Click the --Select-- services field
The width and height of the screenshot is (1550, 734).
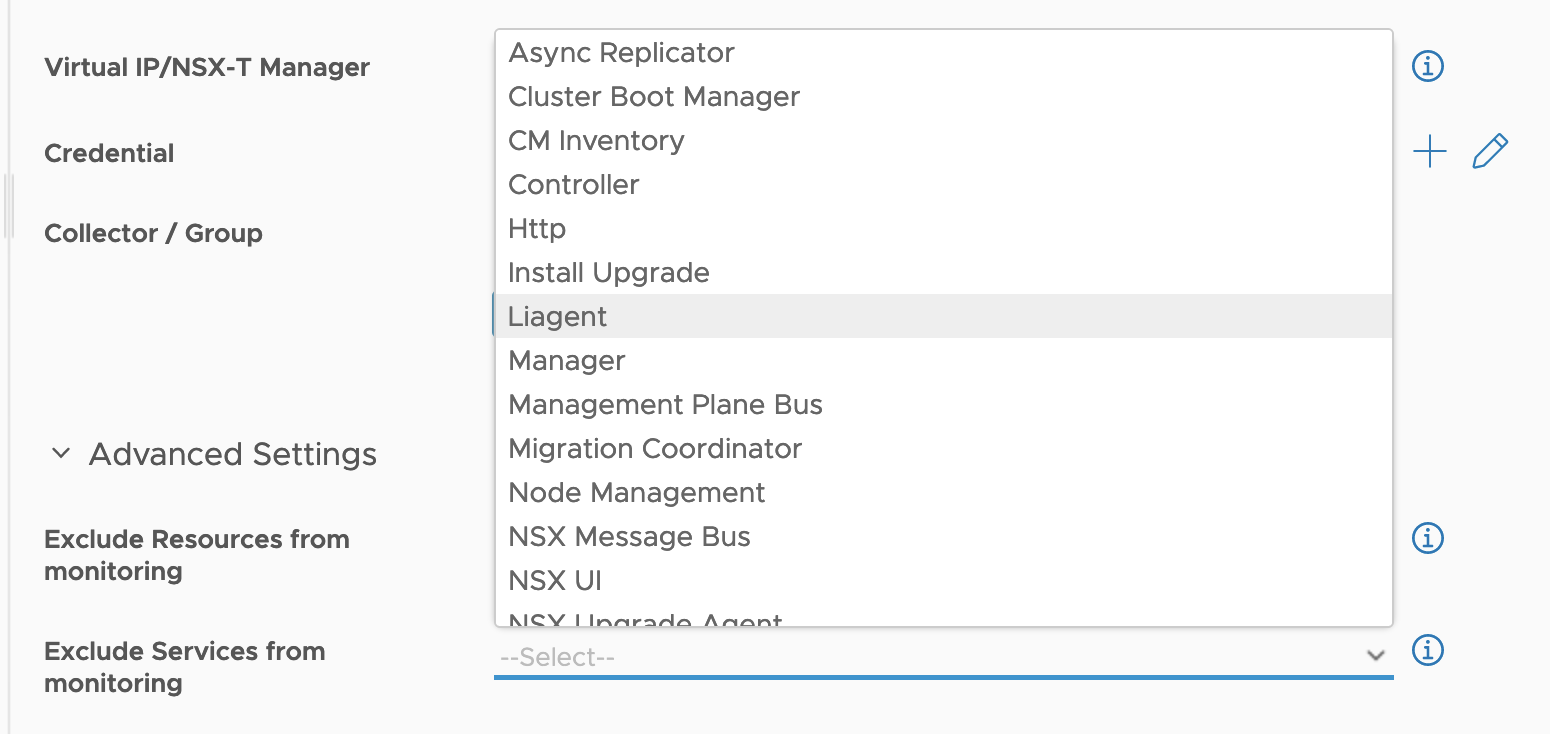tap(943, 657)
